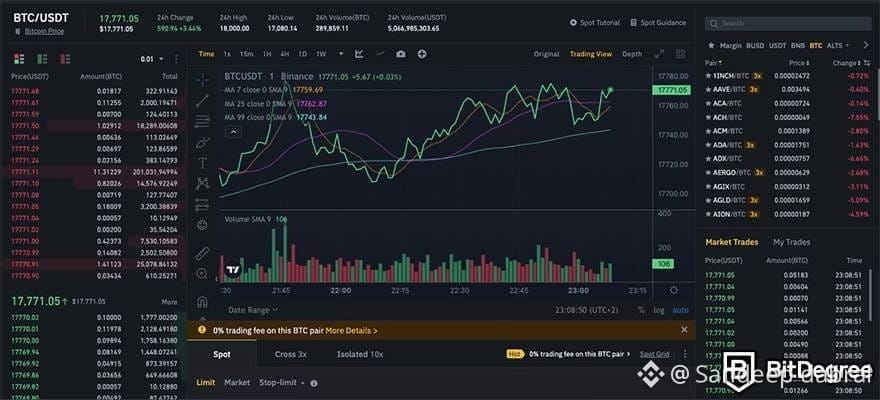The width and height of the screenshot is (880, 400).
Task: Open the Stop-limit order type dropdown
Action: click(x=281, y=383)
